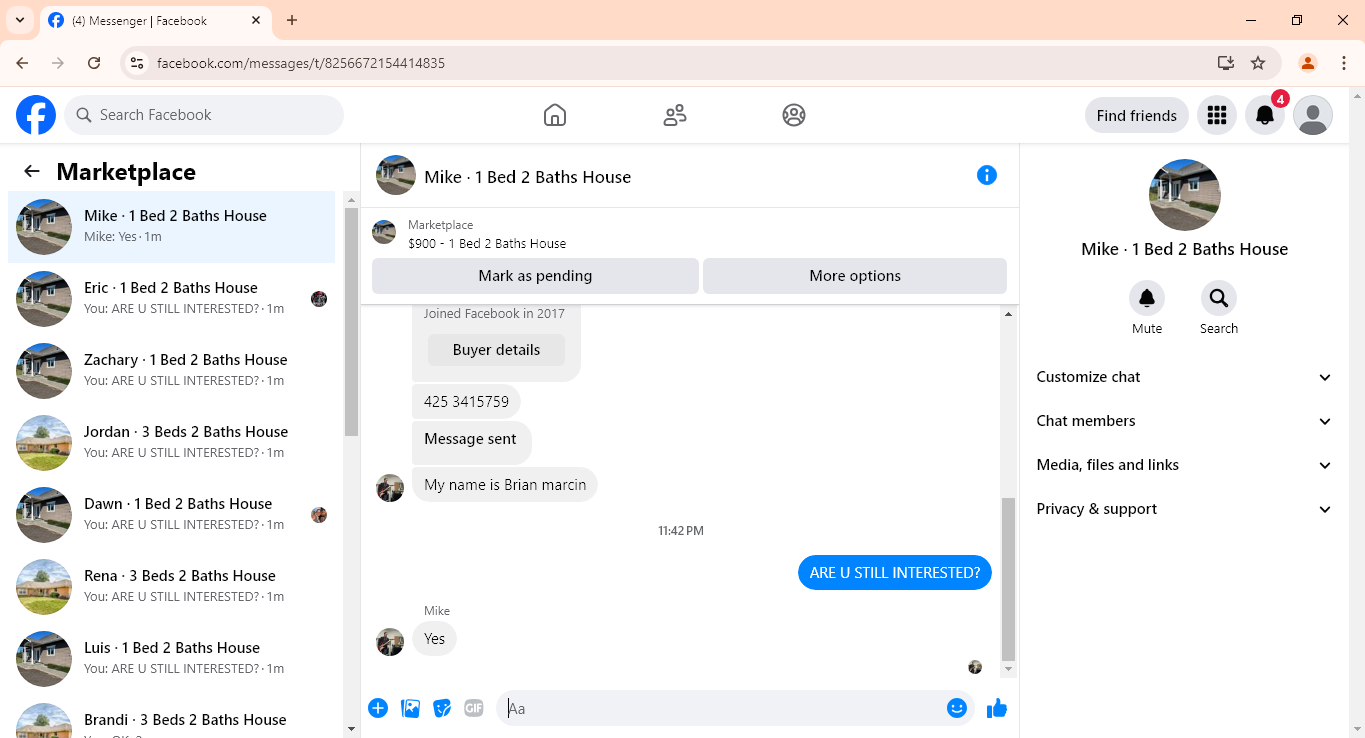
Task: Switch to the Messenger | Facebook tab
Action: 155,21
